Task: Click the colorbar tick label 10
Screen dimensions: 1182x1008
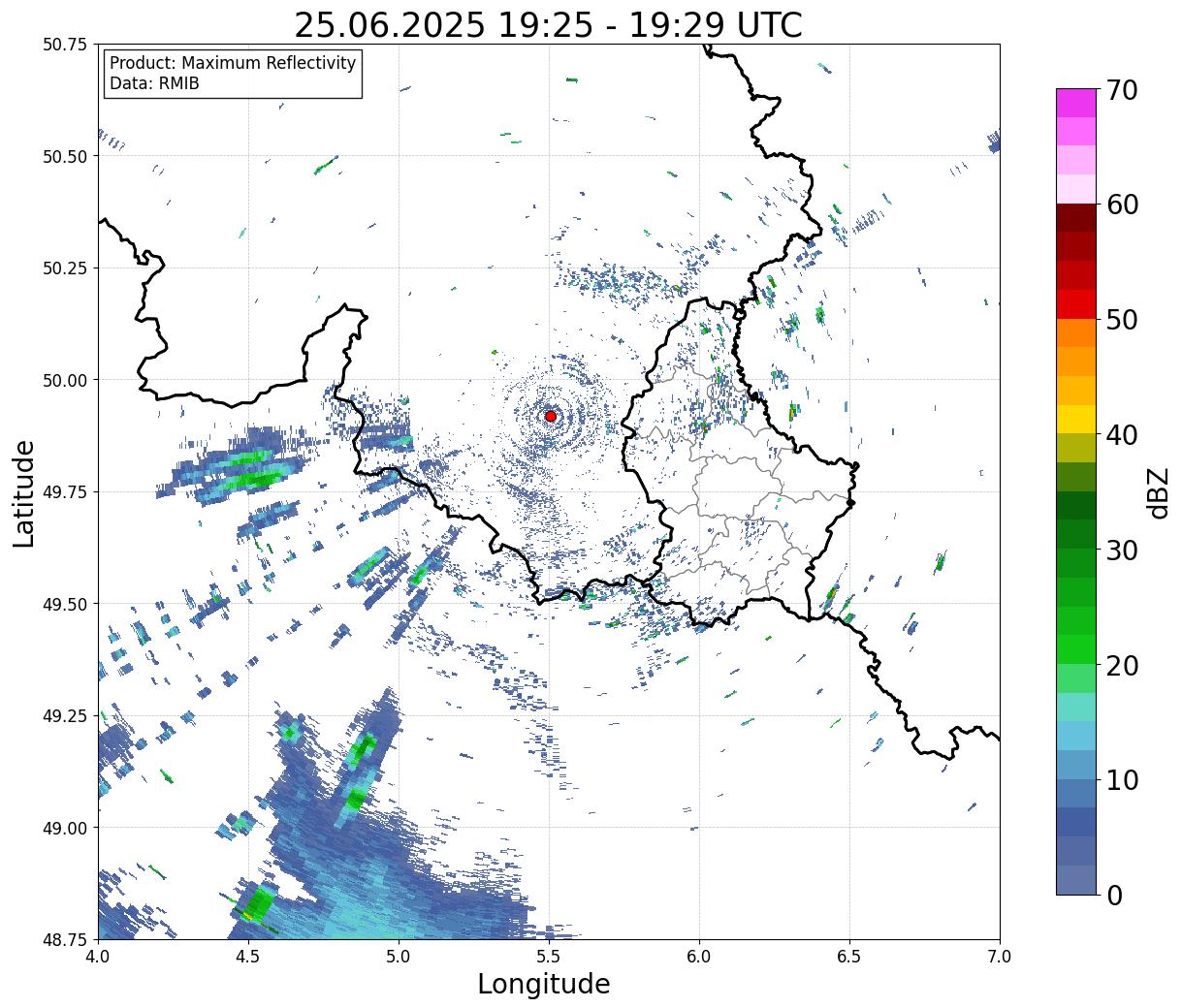Action: 1122,779
